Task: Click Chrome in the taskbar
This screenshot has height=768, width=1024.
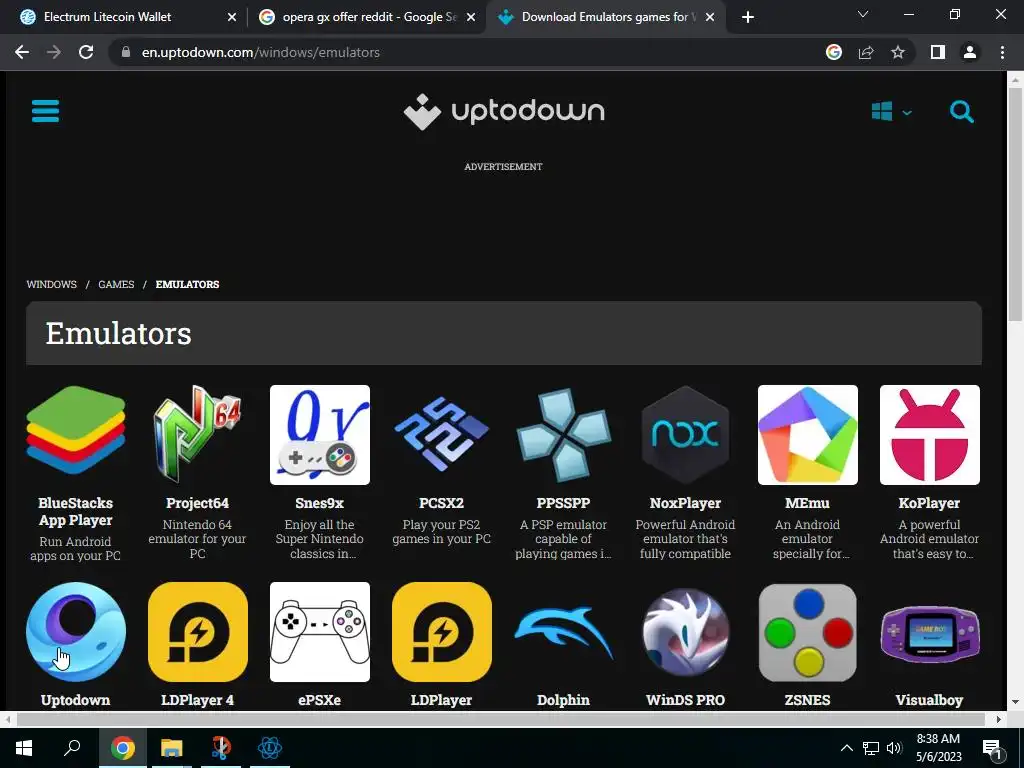Action: pos(123,748)
